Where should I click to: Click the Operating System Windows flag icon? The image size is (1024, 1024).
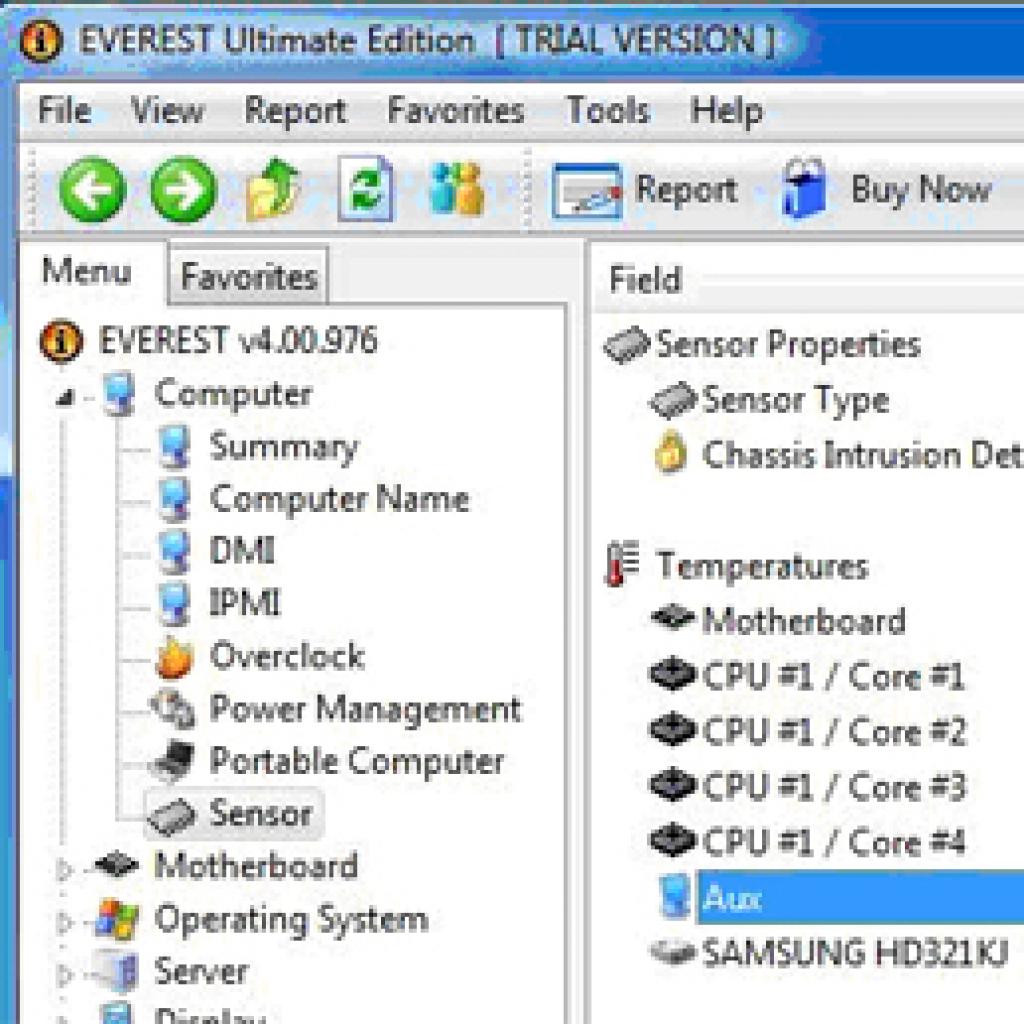(x=118, y=920)
